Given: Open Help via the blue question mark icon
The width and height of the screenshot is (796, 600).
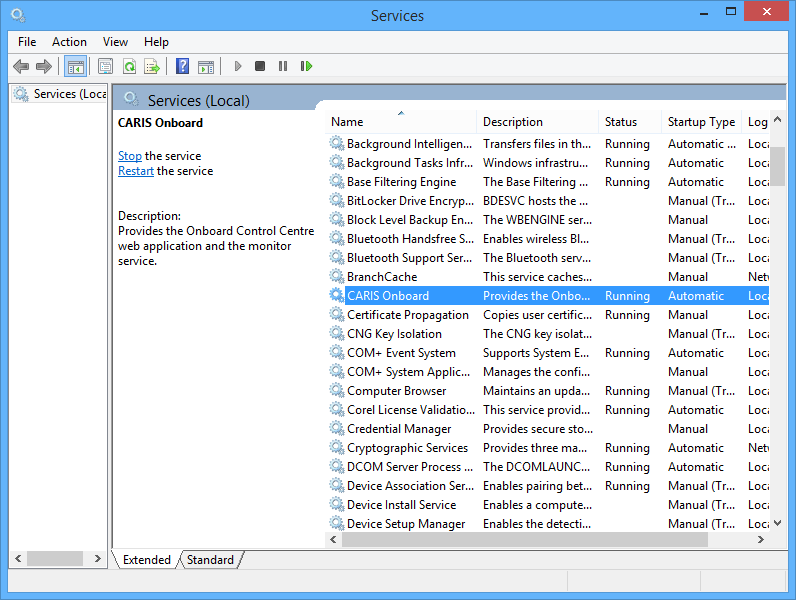Looking at the screenshot, I should [x=182, y=67].
